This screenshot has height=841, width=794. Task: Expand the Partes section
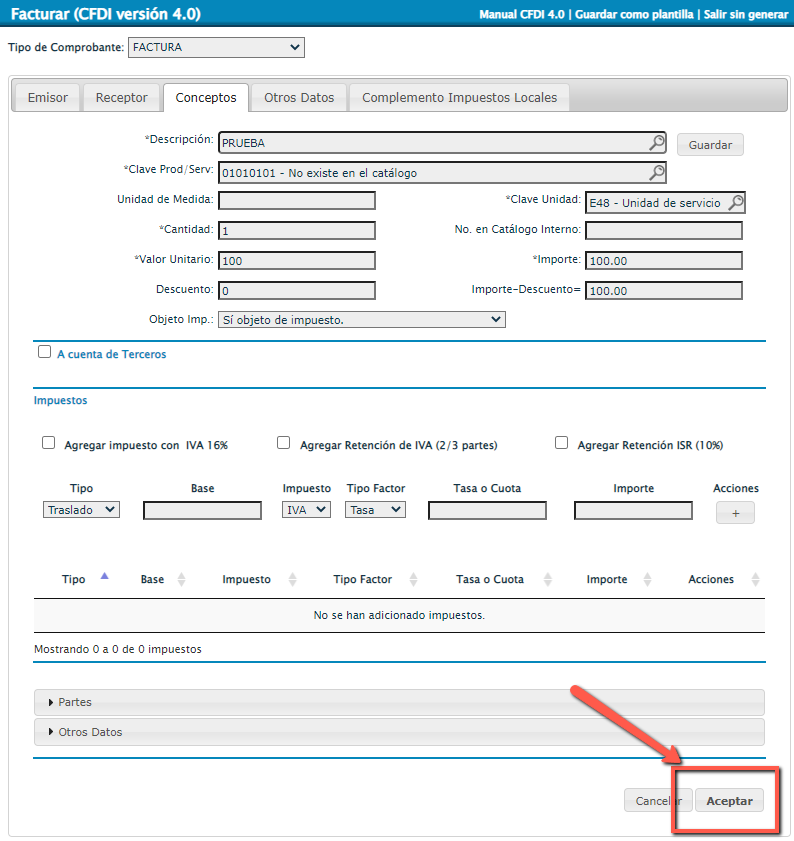[399, 702]
